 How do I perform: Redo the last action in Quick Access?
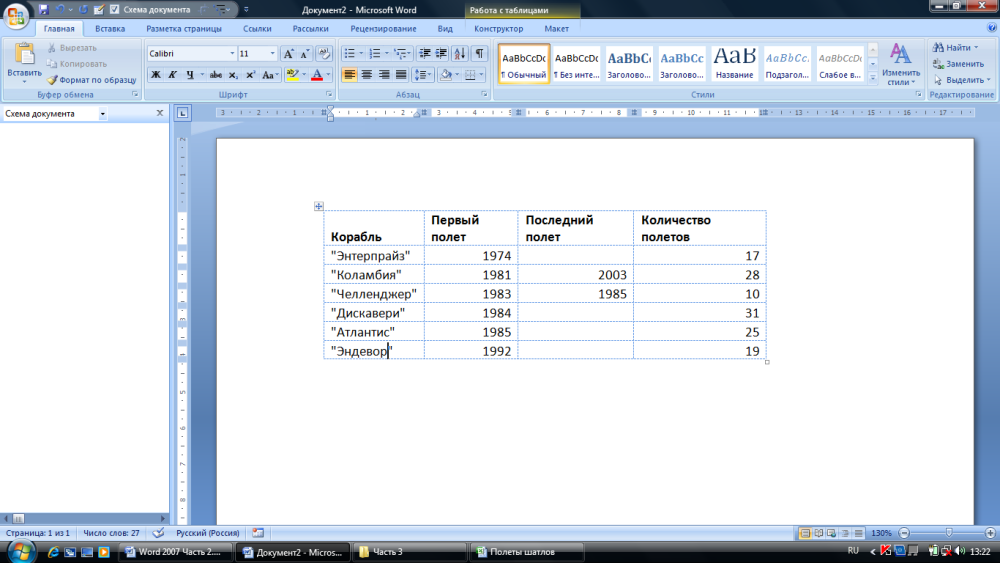pyautogui.click(x=83, y=10)
